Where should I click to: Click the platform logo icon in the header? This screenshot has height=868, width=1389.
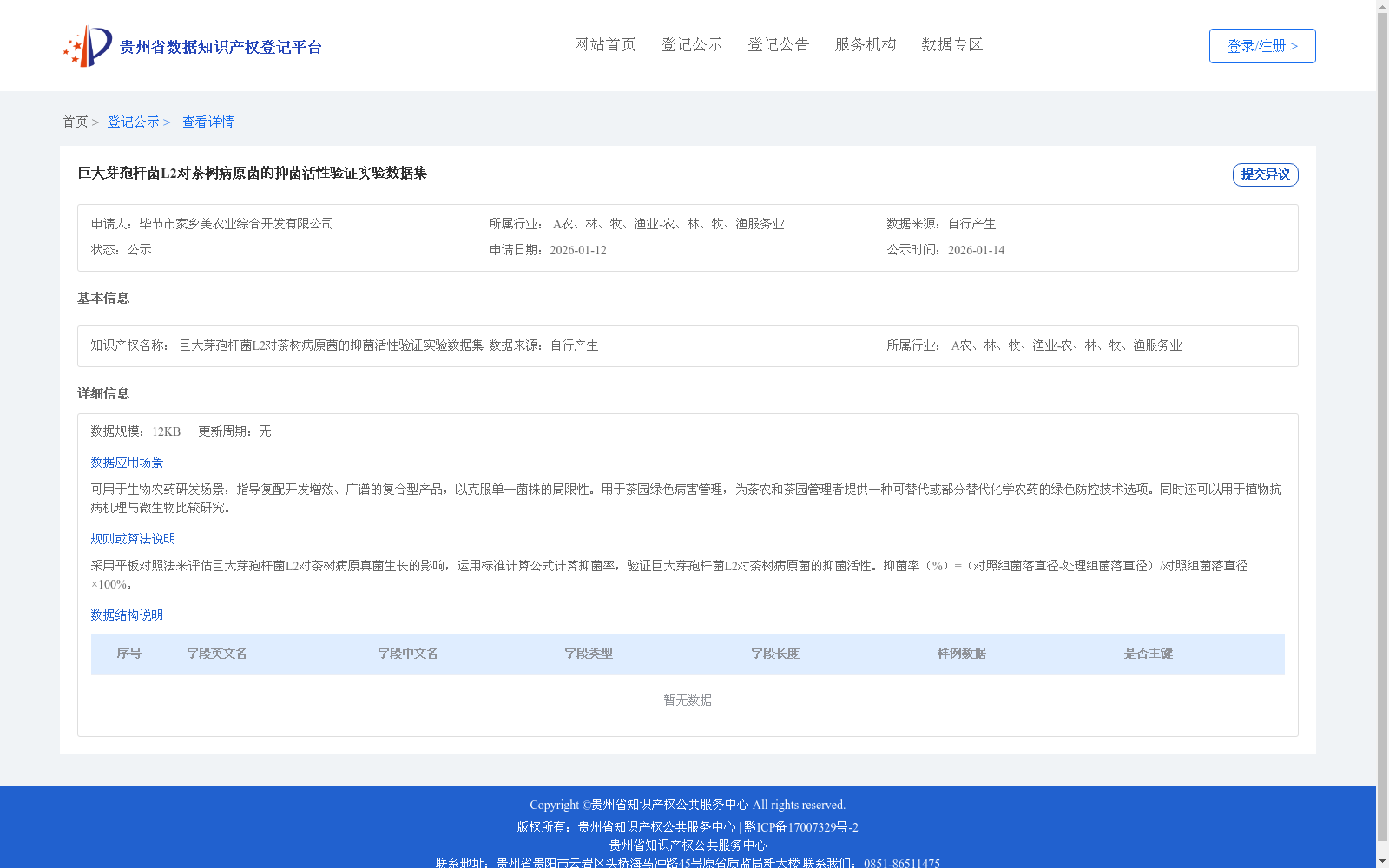pos(88,46)
